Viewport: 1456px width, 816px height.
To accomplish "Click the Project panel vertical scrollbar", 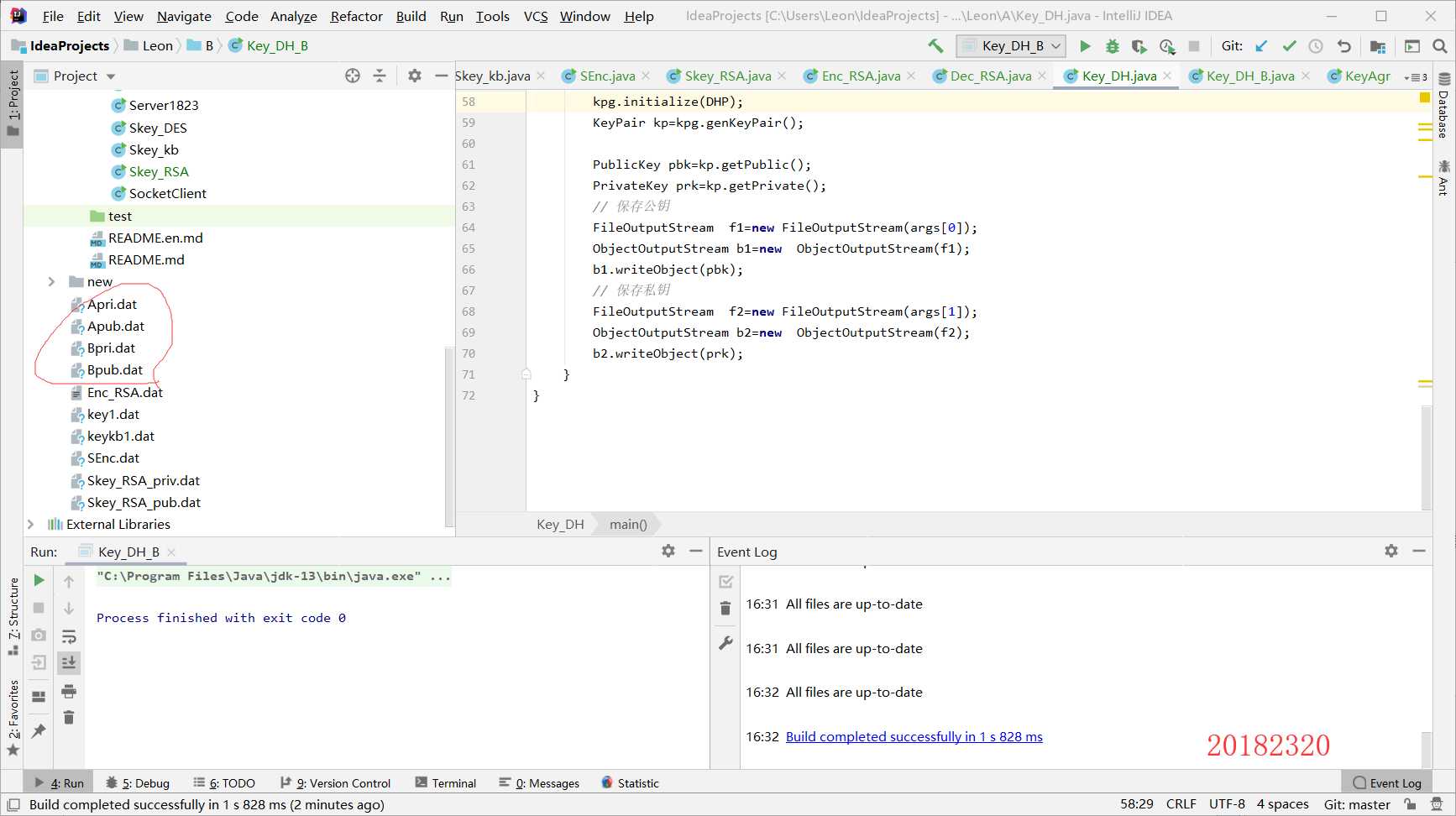I will (x=449, y=437).
